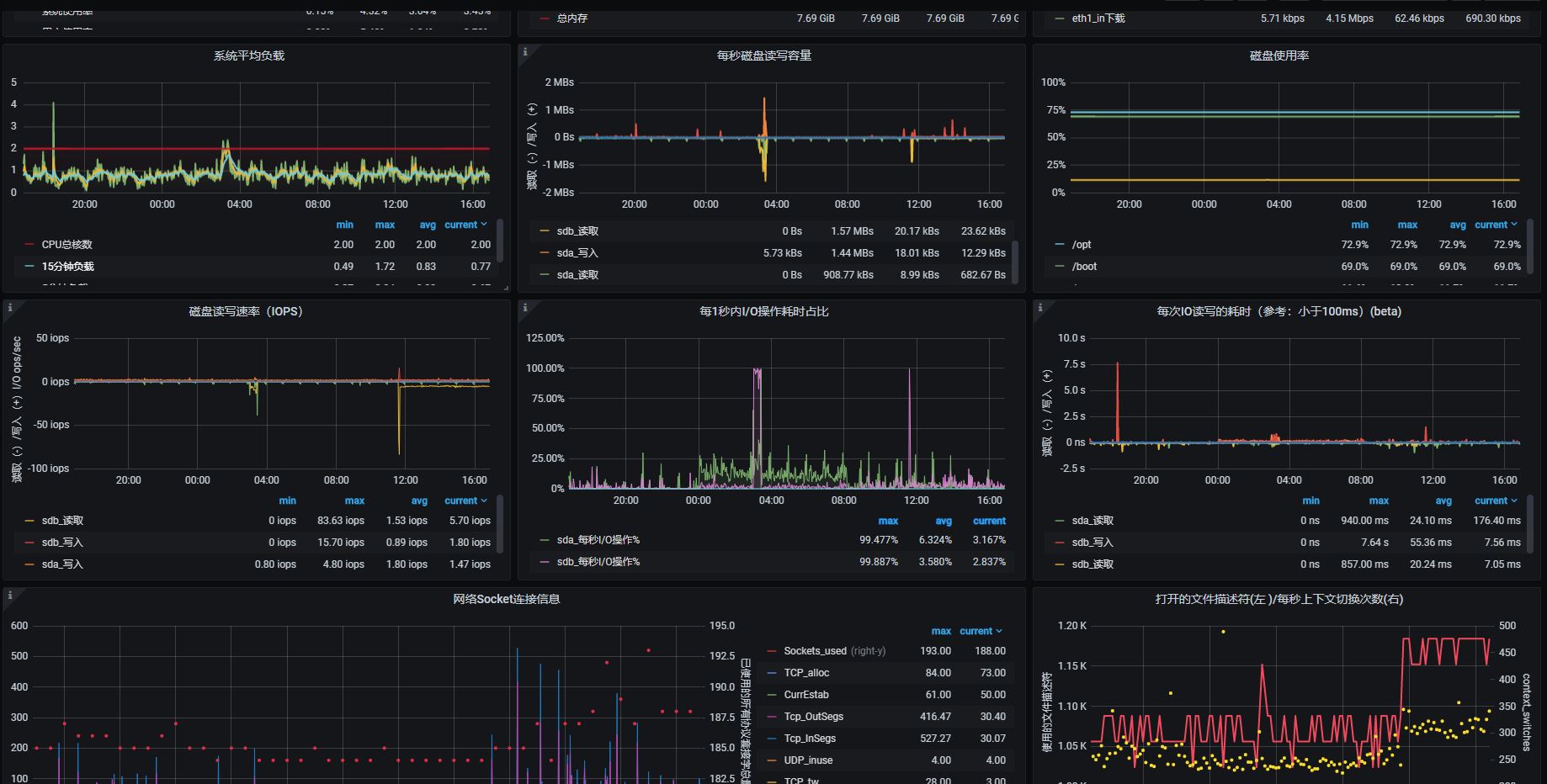Image resolution: width=1547 pixels, height=784 pixels.
Task: Open color picker for /opt line swatch
Action: (1060, 245)
